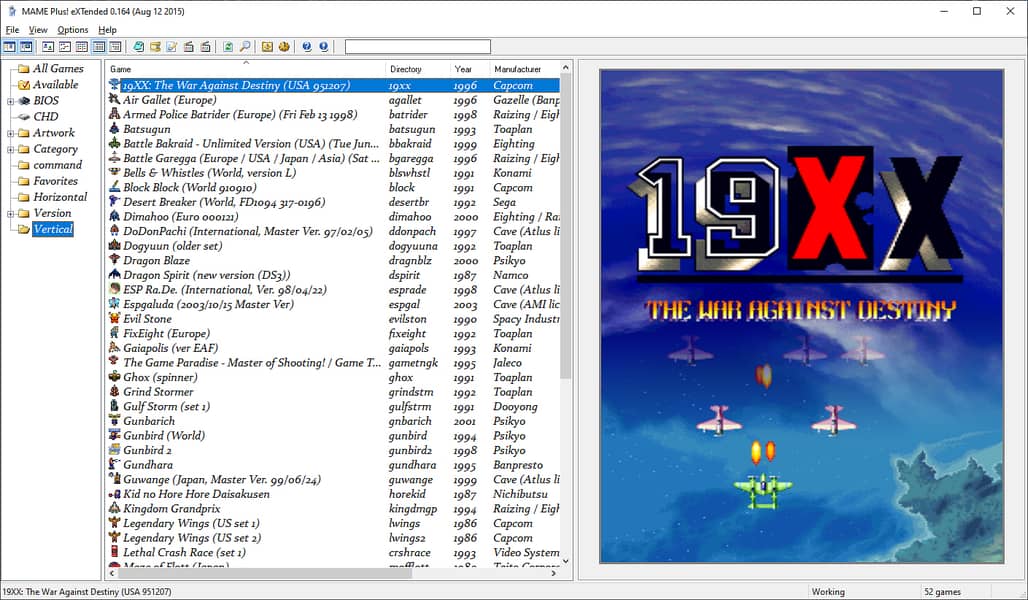Click the blue exclamation about icon

[x=324, y=47]
